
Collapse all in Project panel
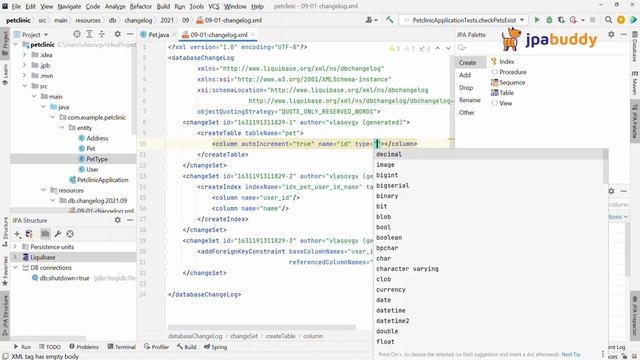click(x=102, y=34)
